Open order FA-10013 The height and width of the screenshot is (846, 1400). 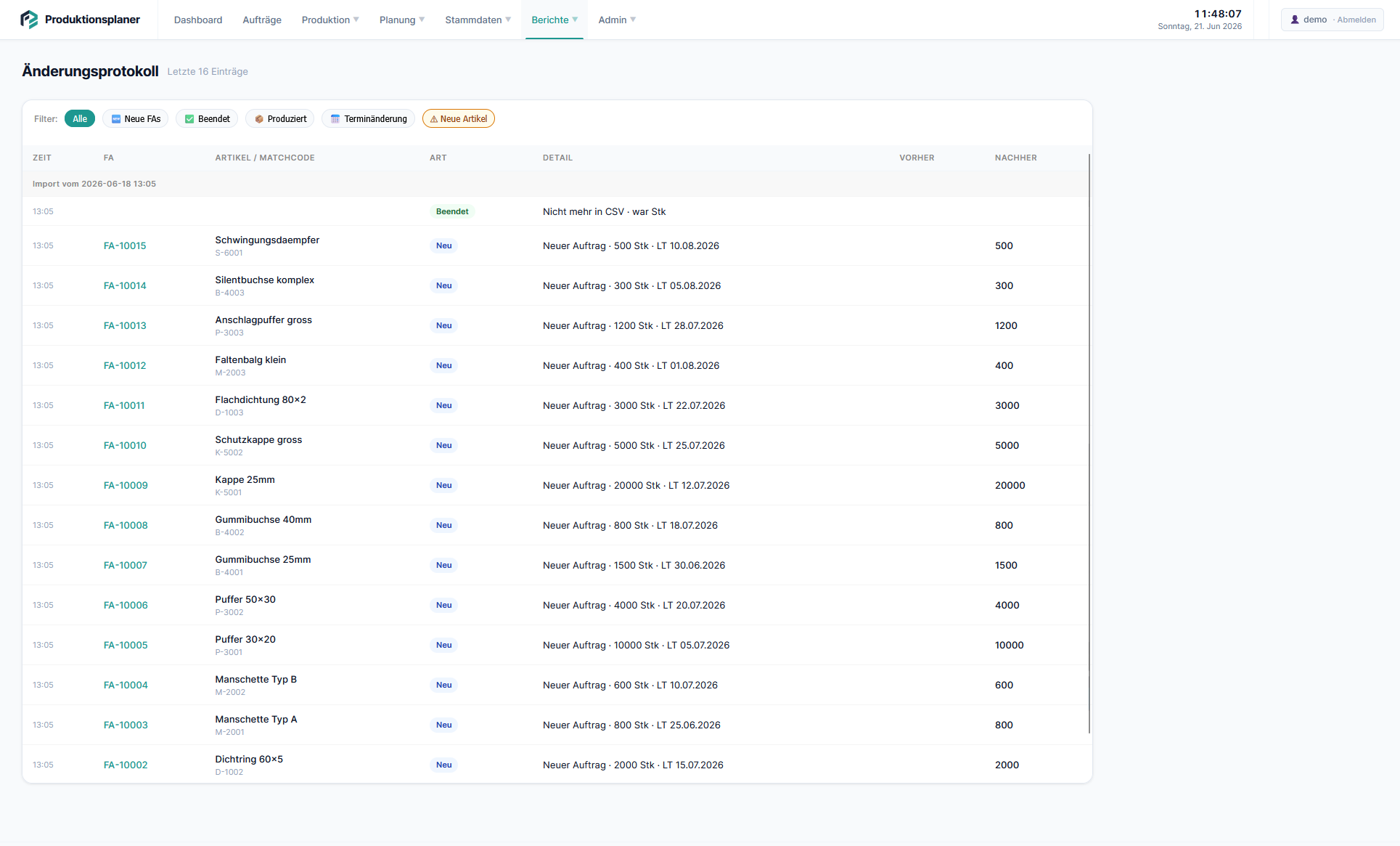tap(125, 325)
